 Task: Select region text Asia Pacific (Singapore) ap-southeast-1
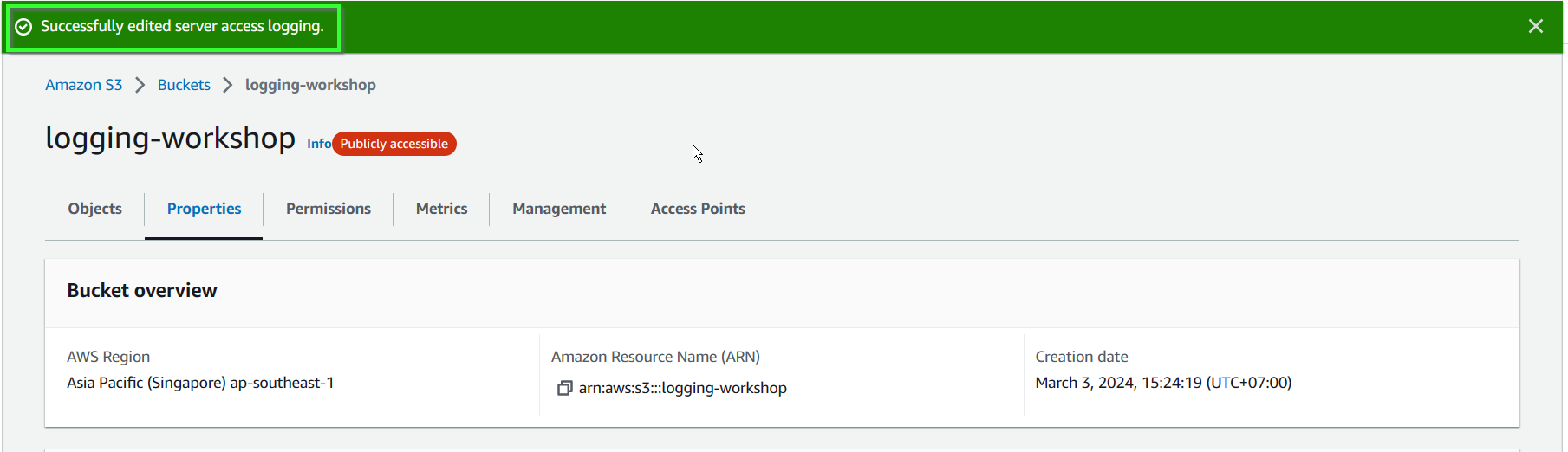point(200,383)
